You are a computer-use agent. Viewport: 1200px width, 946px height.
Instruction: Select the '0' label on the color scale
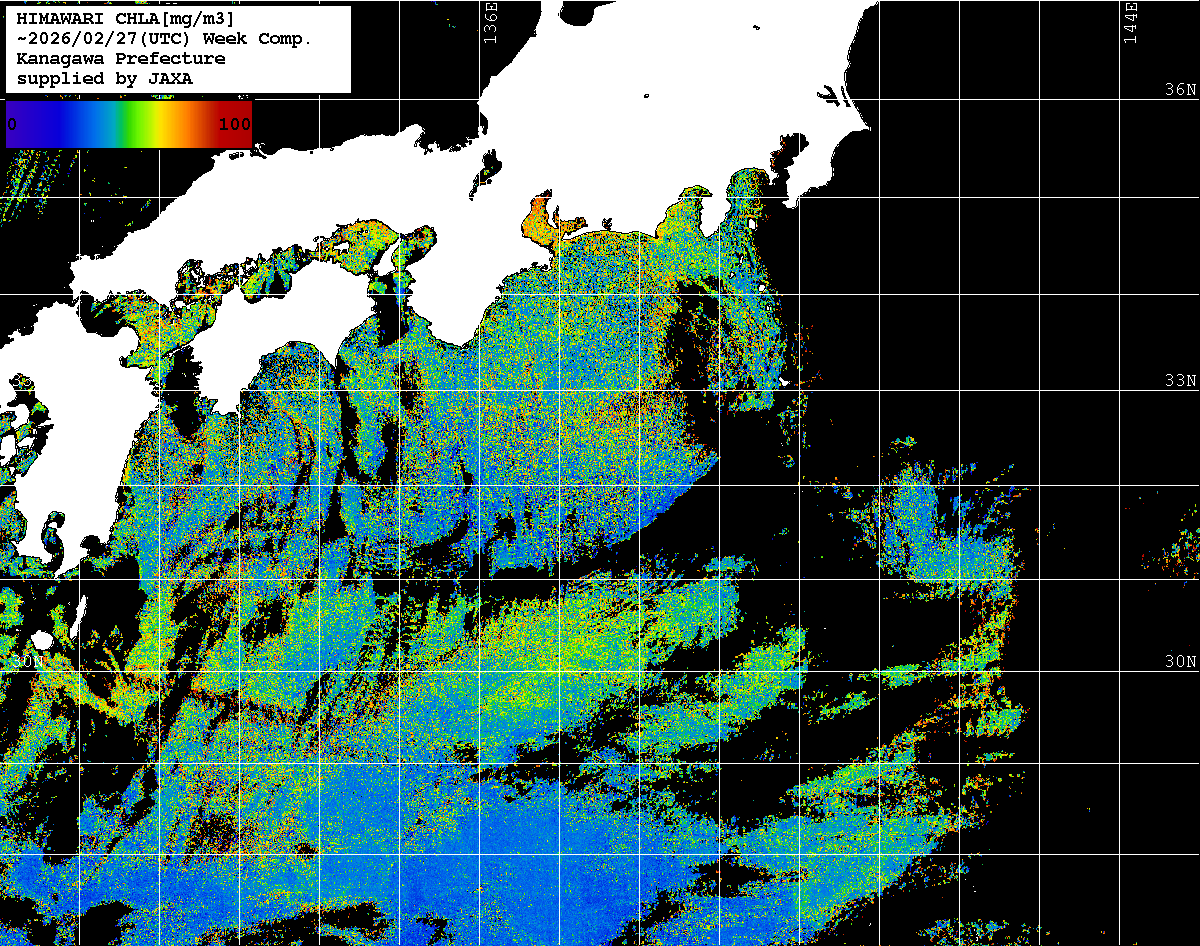12,125
